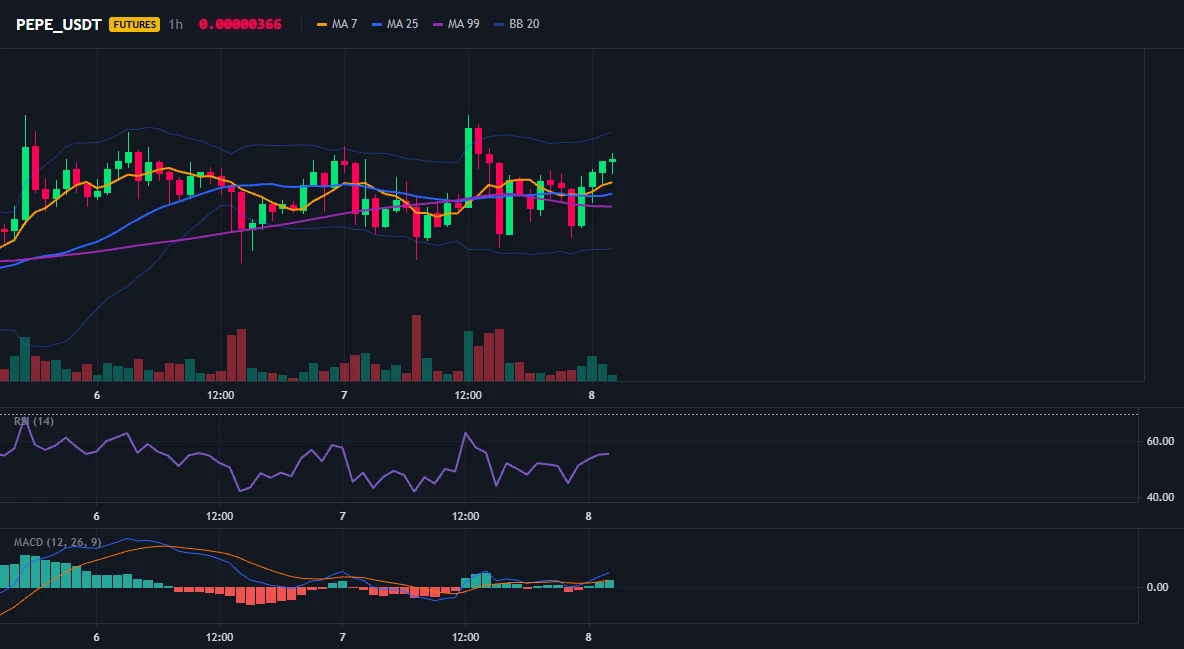Toggle the MA 7 legend item
Screen dimensions: 1184x649
click(x=338, y=24)
